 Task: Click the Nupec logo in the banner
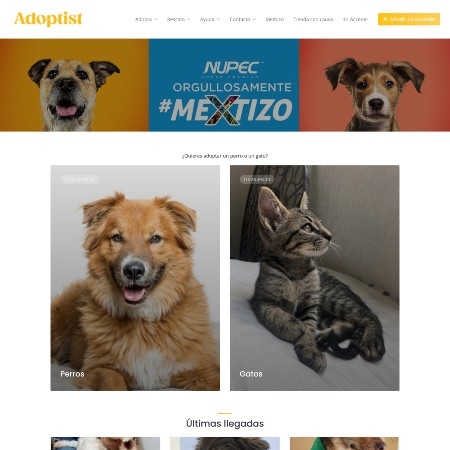[232, 69]
